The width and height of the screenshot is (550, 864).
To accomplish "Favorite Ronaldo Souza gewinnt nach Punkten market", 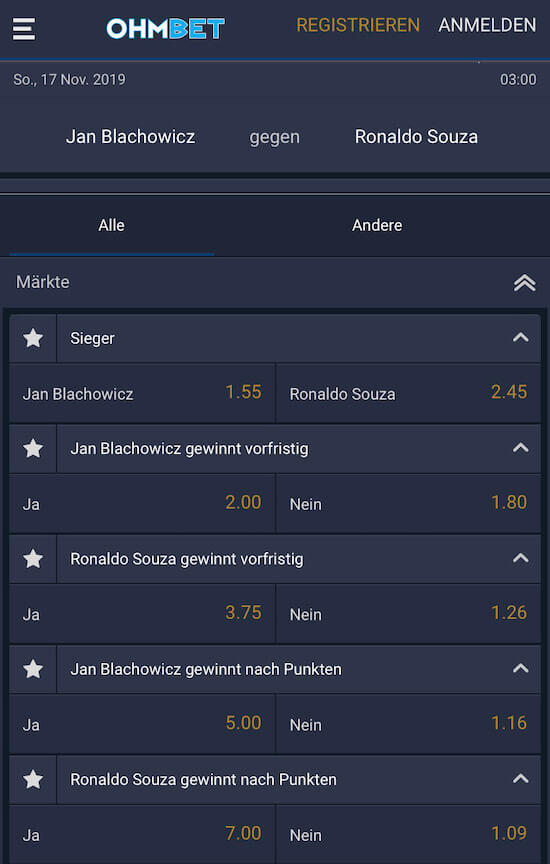I will pyautogui.click(x=33, y=779).
